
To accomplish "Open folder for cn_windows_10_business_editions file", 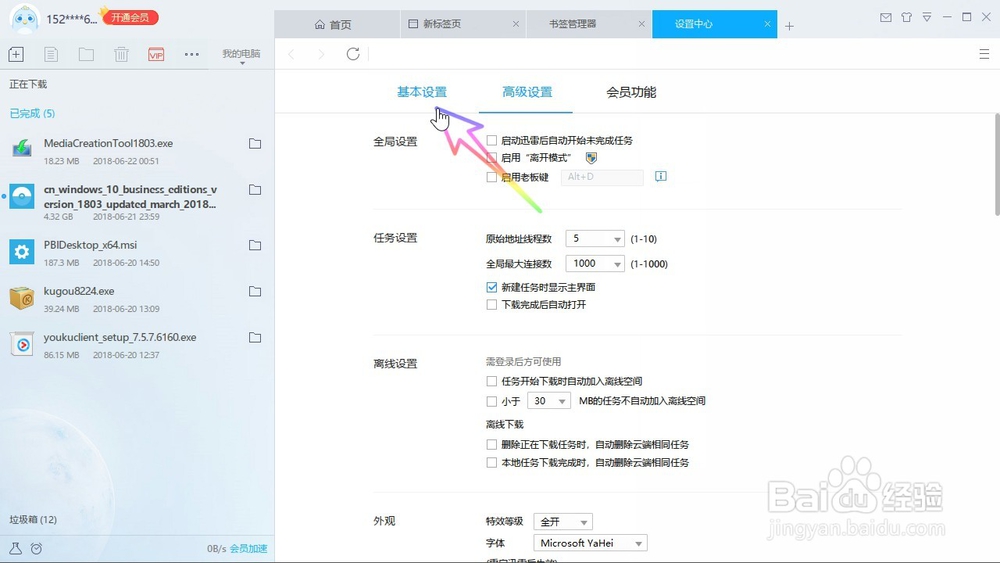I will [x=255, y=189].
